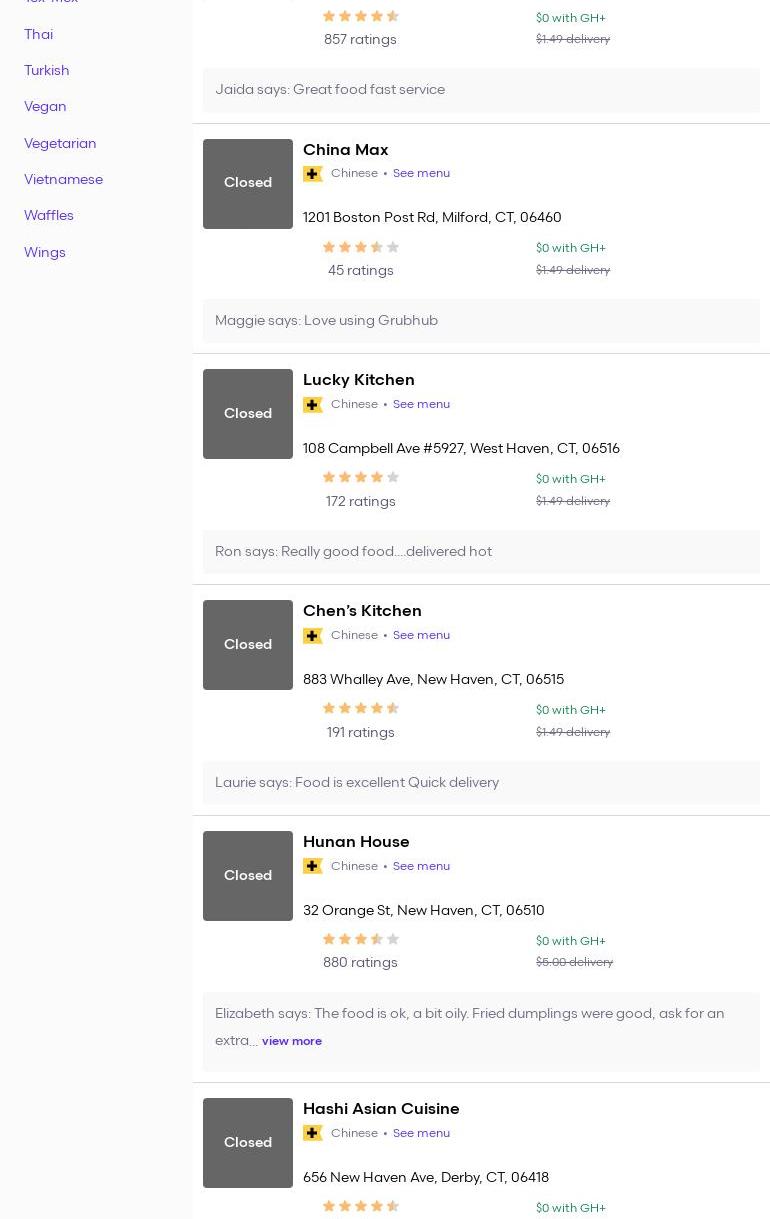Click the GH+ badge icon under Chen's Kitchen

[x=313, y=636]
